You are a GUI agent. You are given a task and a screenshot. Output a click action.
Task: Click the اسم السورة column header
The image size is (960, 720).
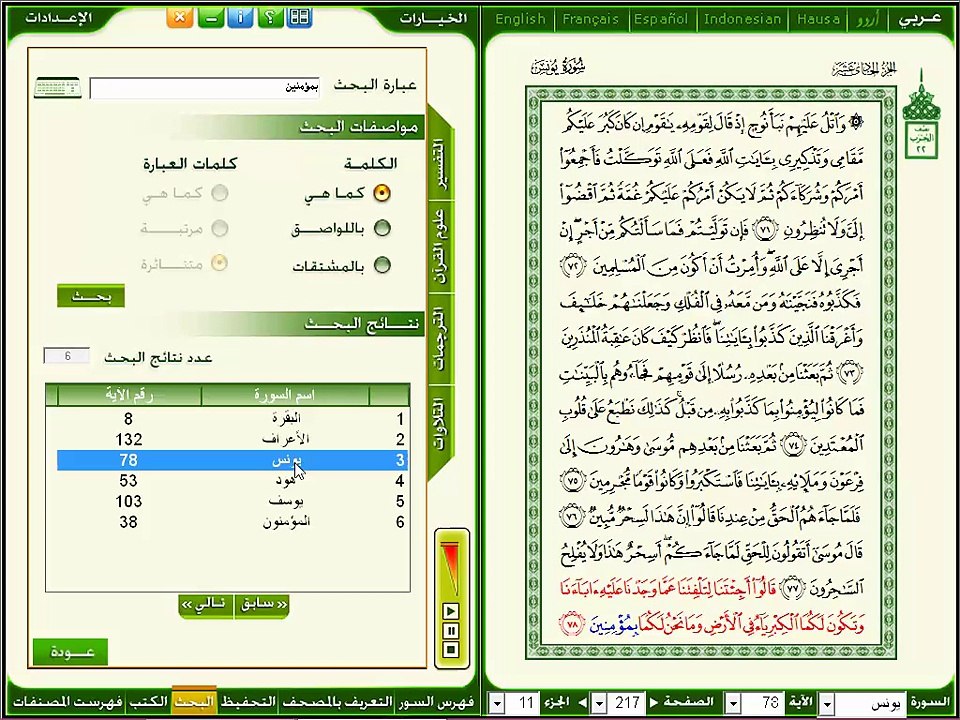point(285,396)
